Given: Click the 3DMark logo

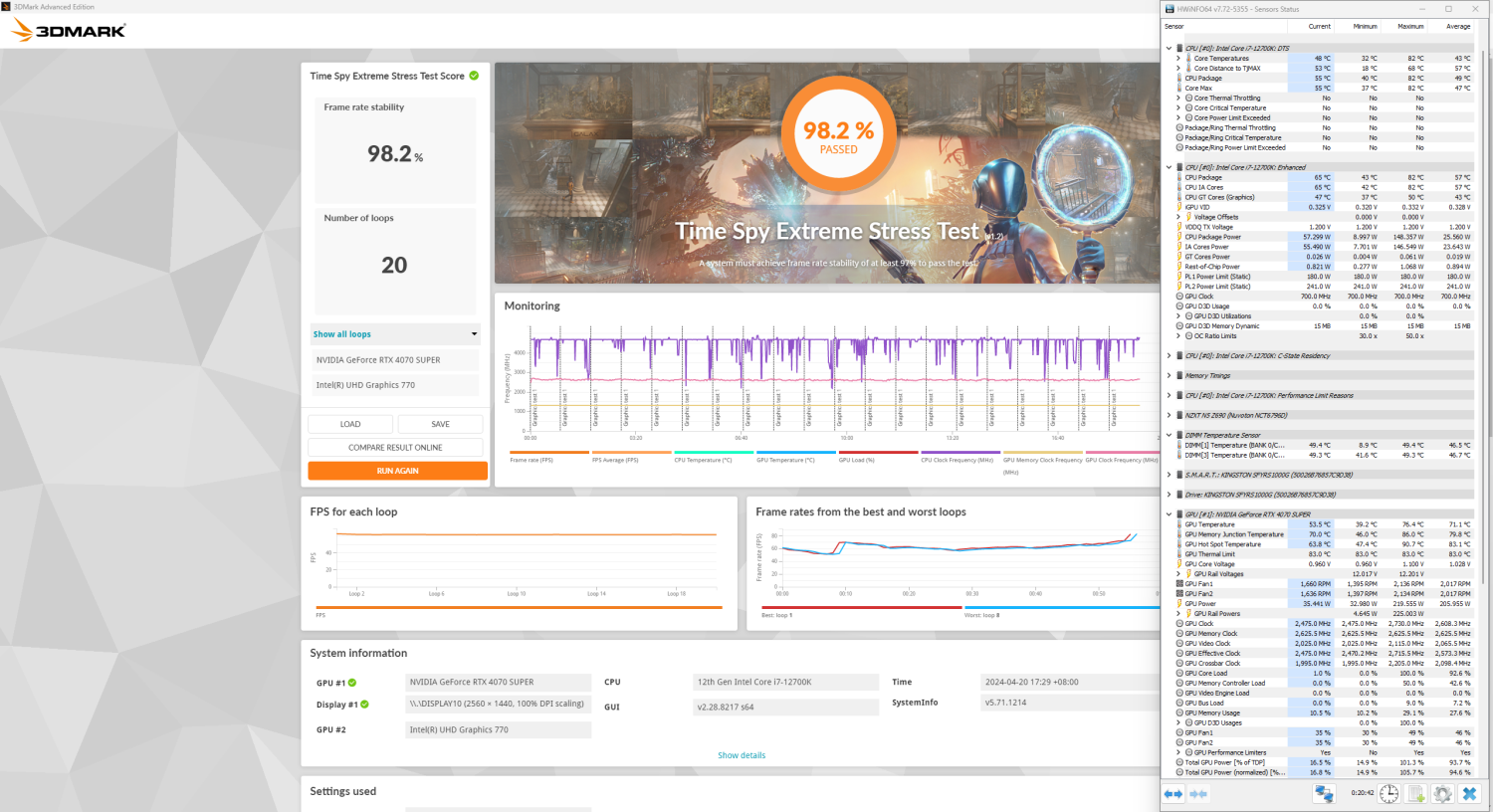Looking at the screenshot, I should coord(69,30).
